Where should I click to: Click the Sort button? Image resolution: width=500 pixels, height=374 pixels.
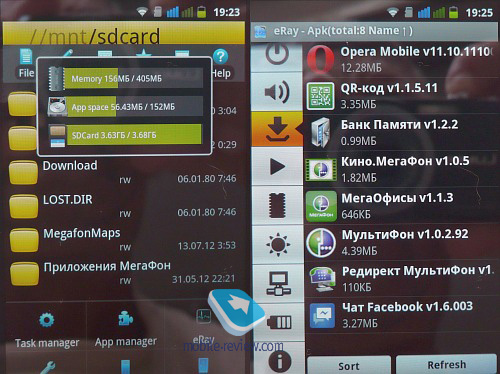pos(349,365)
